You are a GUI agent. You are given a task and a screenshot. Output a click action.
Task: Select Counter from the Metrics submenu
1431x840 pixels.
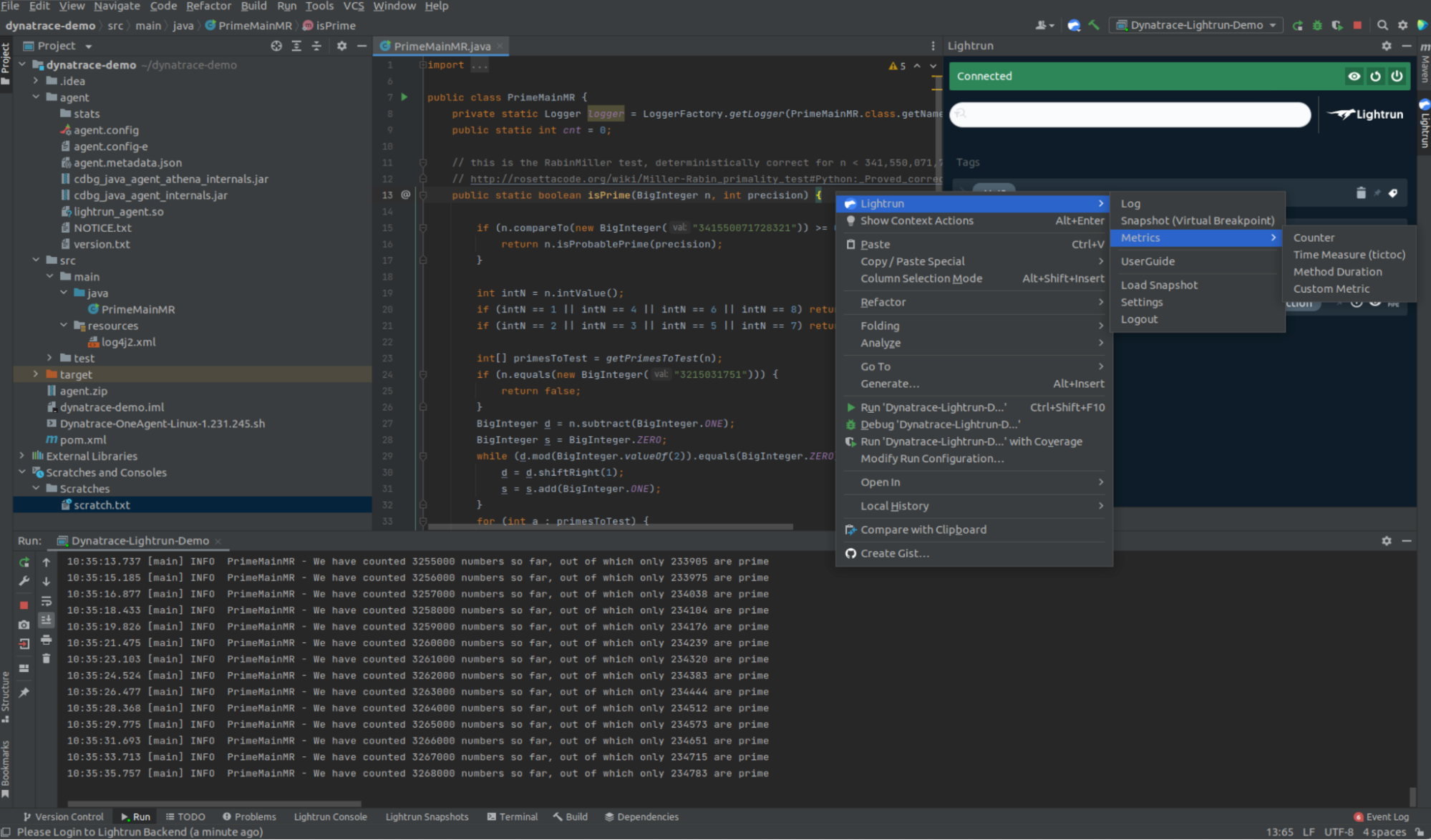[x=1314, y=238]
